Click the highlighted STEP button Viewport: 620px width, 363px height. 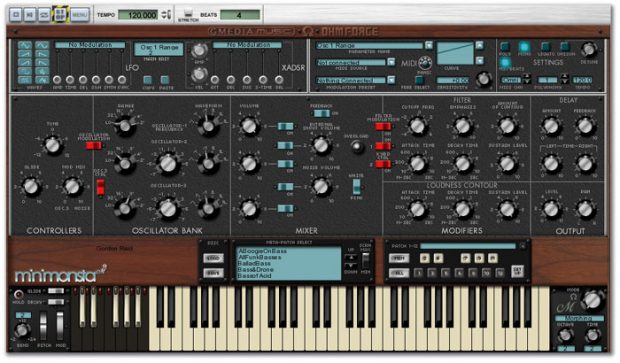tap(60, 15)
